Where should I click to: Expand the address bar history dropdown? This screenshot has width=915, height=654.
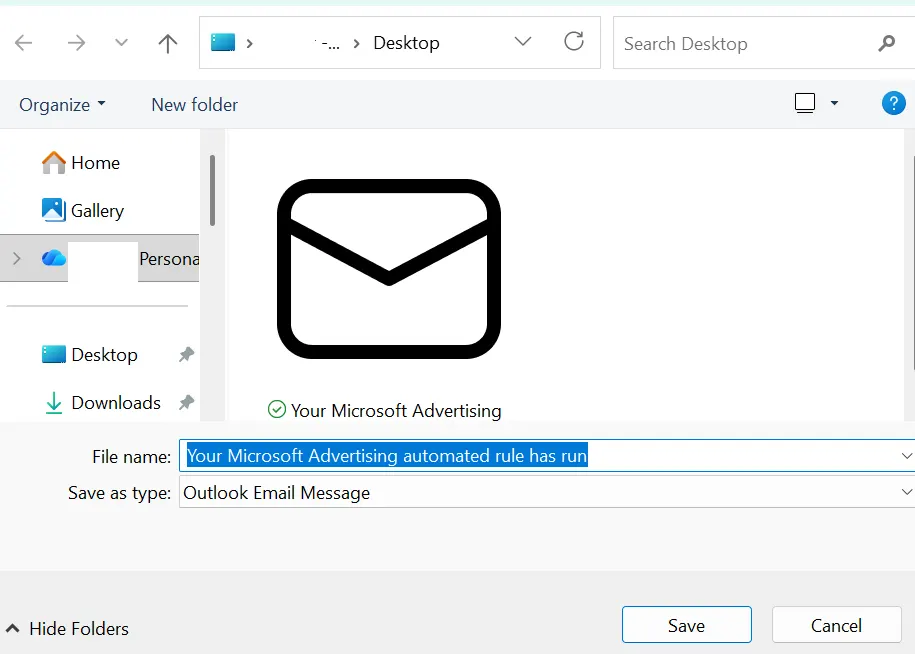tap(522, 42)
